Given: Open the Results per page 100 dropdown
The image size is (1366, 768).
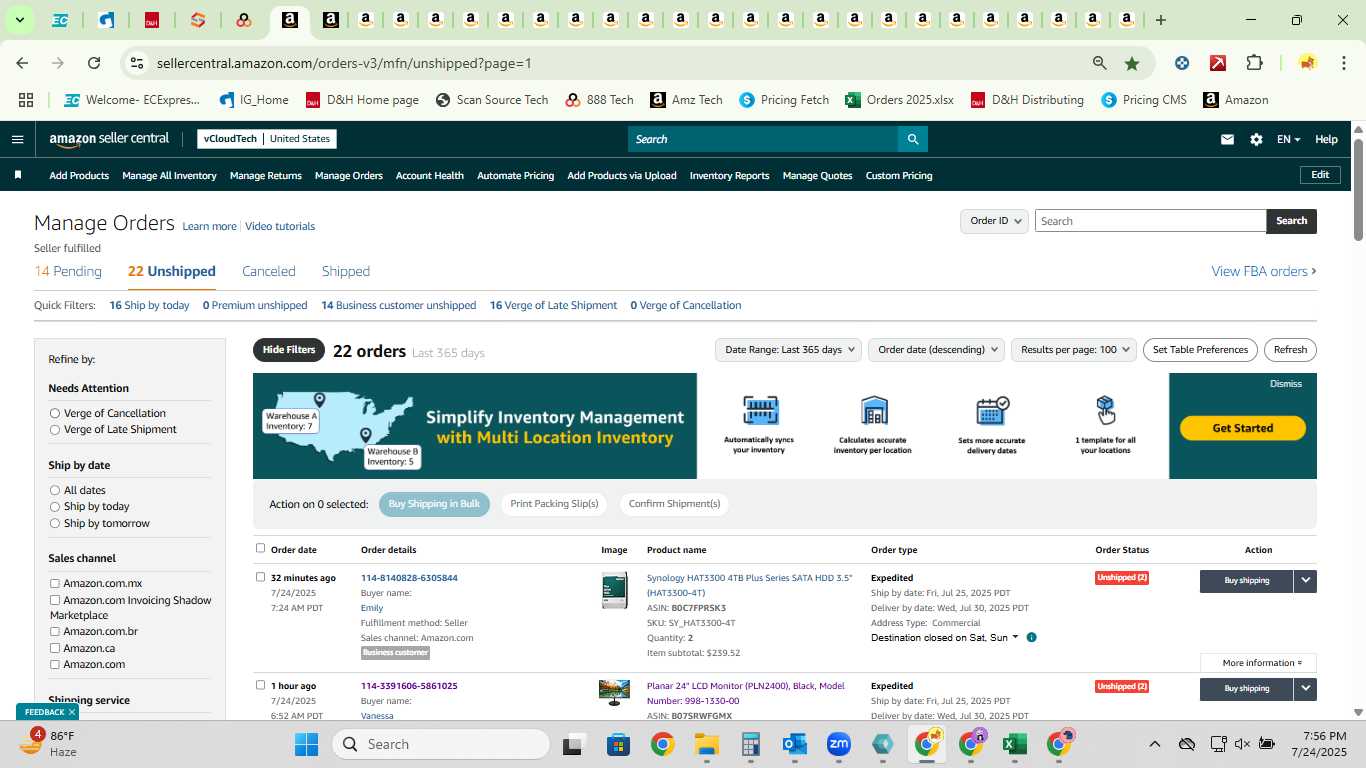Looking at the screenshot, I should point(1074,350).
